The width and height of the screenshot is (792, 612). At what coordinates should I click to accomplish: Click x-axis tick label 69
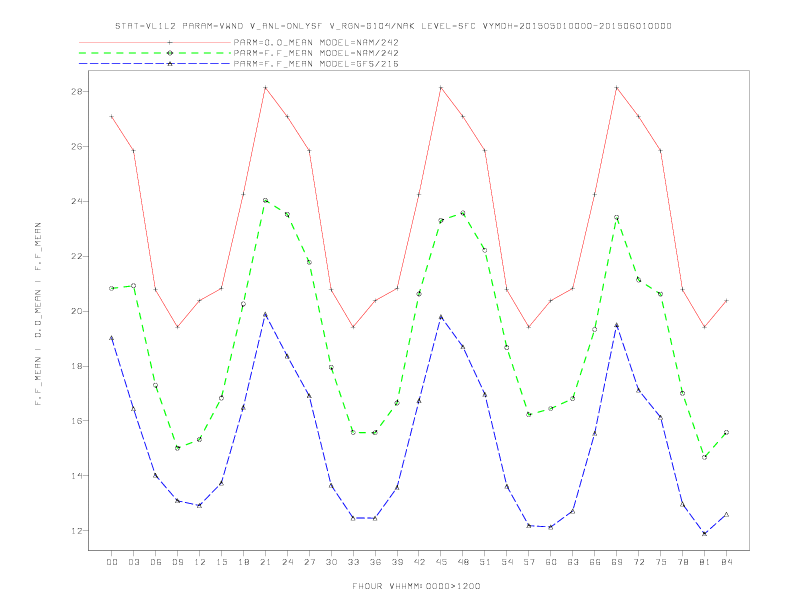(x=617, y=562)
